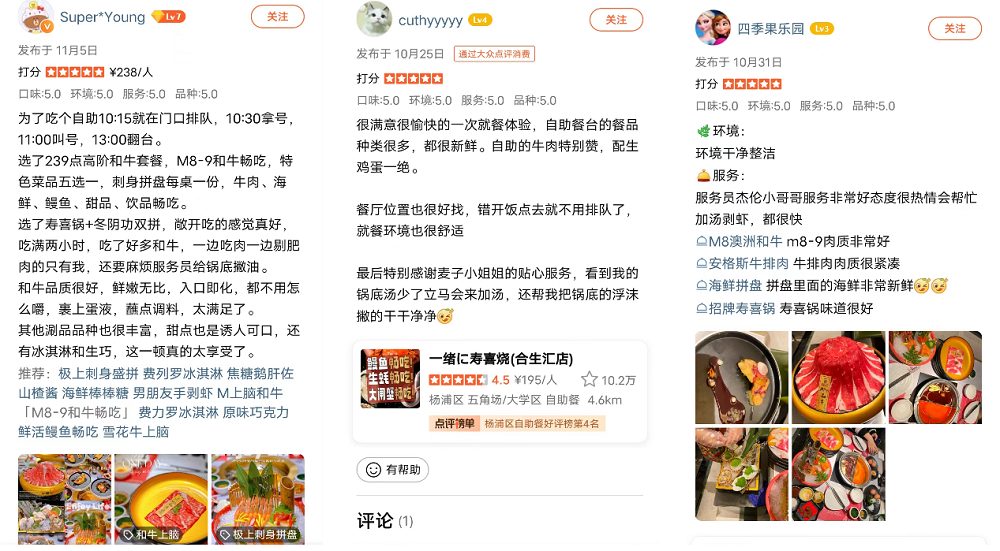Click the Lv3 badge beside 四季果乐园
The height and width of the screenshot is (551, 1000).
point(822,29)
